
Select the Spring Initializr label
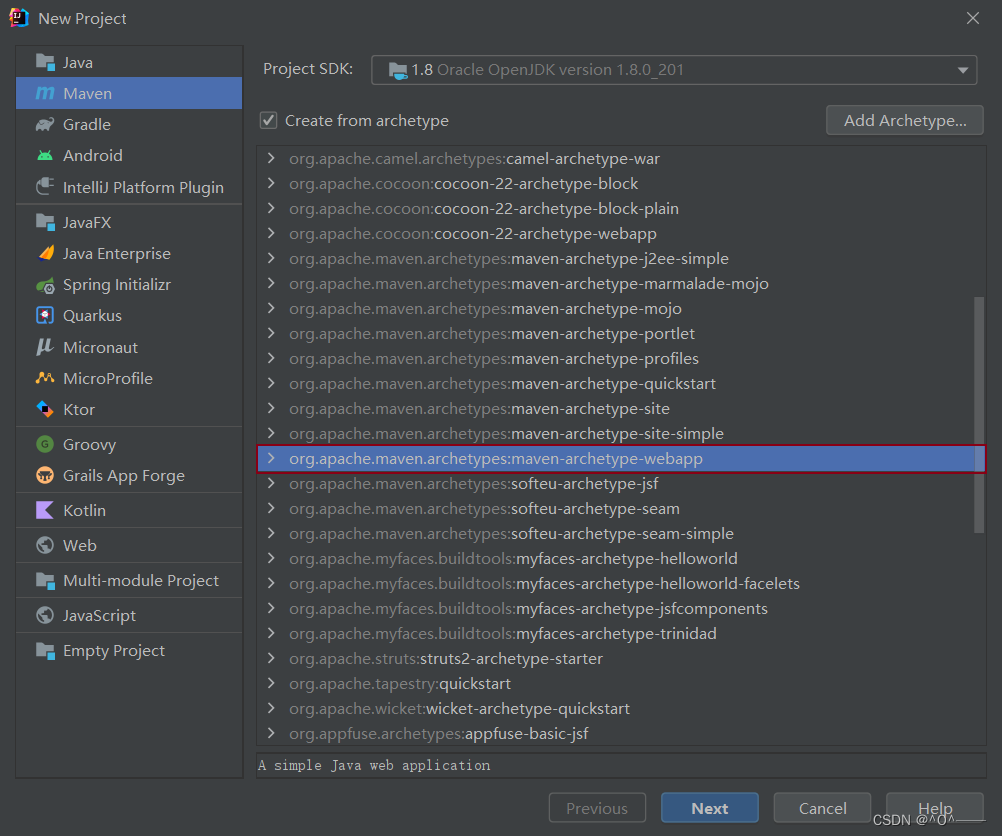(x=117, y=285)
